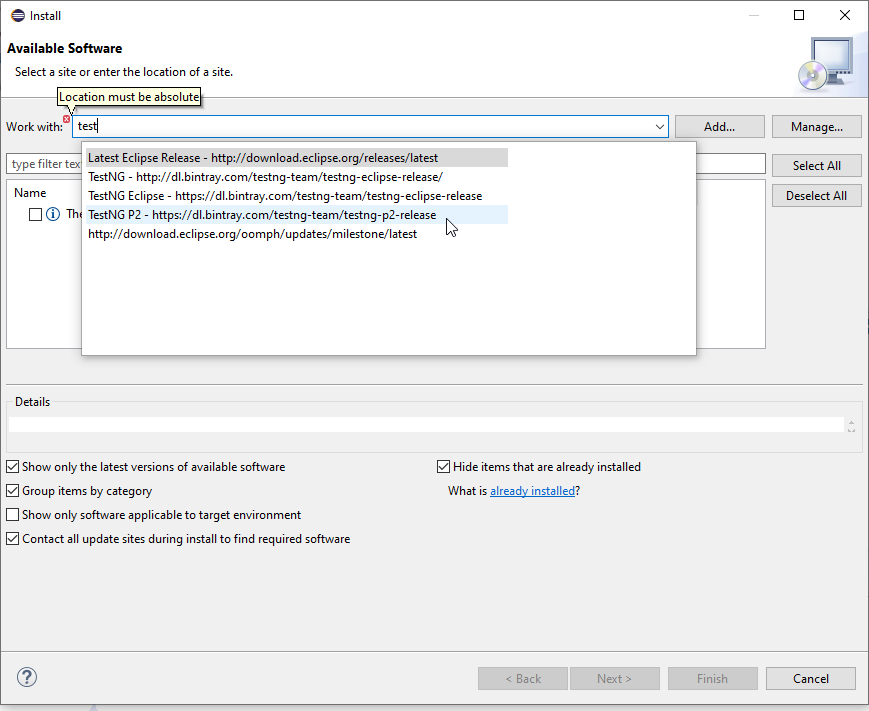Click the Add... button
The image size is (869, 711).
[719, 127]
